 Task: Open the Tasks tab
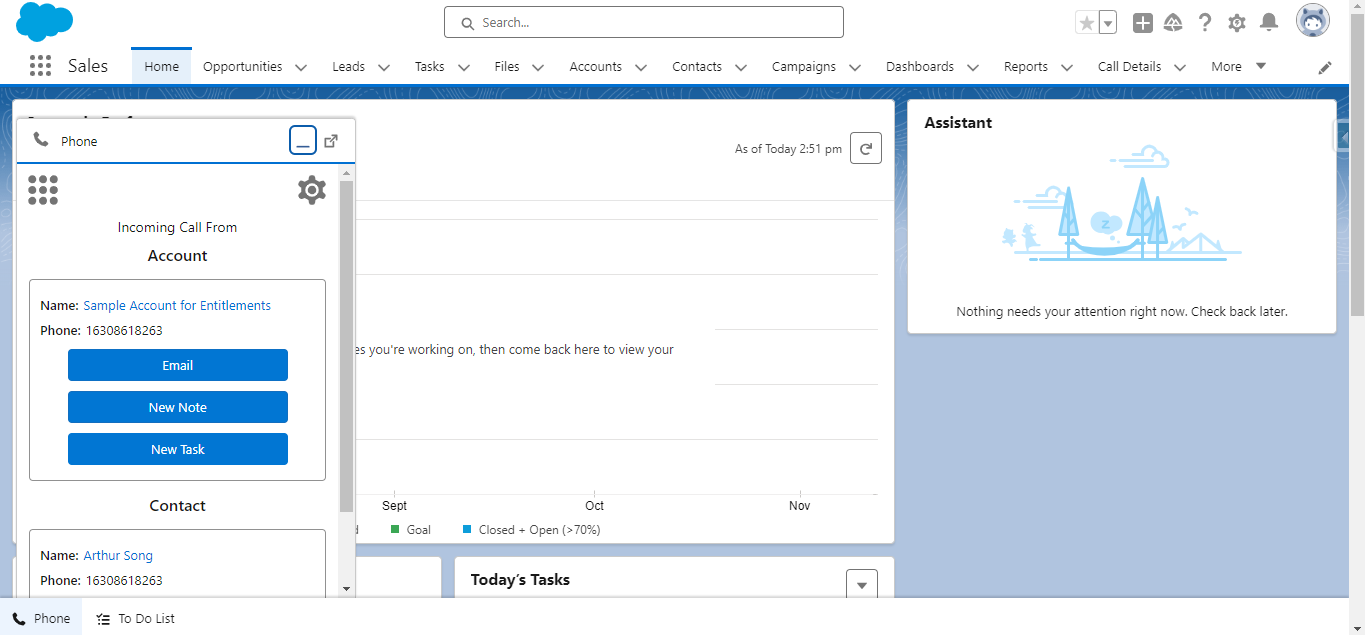click(430, 67)
